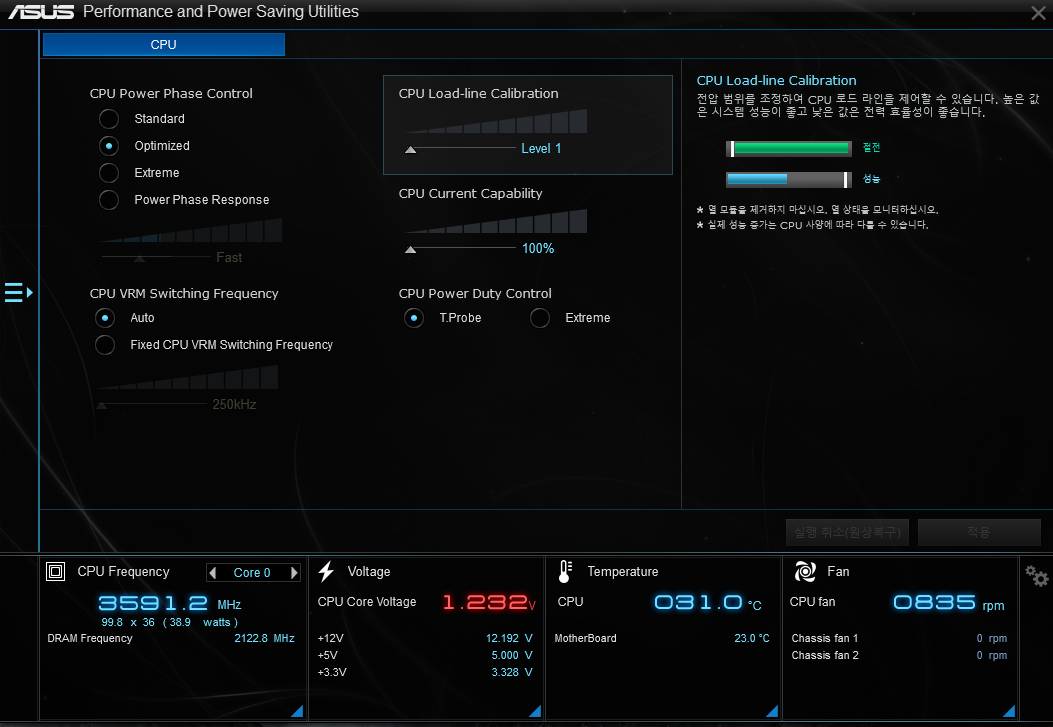Click the 3591.2 MHz frequency readout
1053x727 pixels.
(170, 603)
